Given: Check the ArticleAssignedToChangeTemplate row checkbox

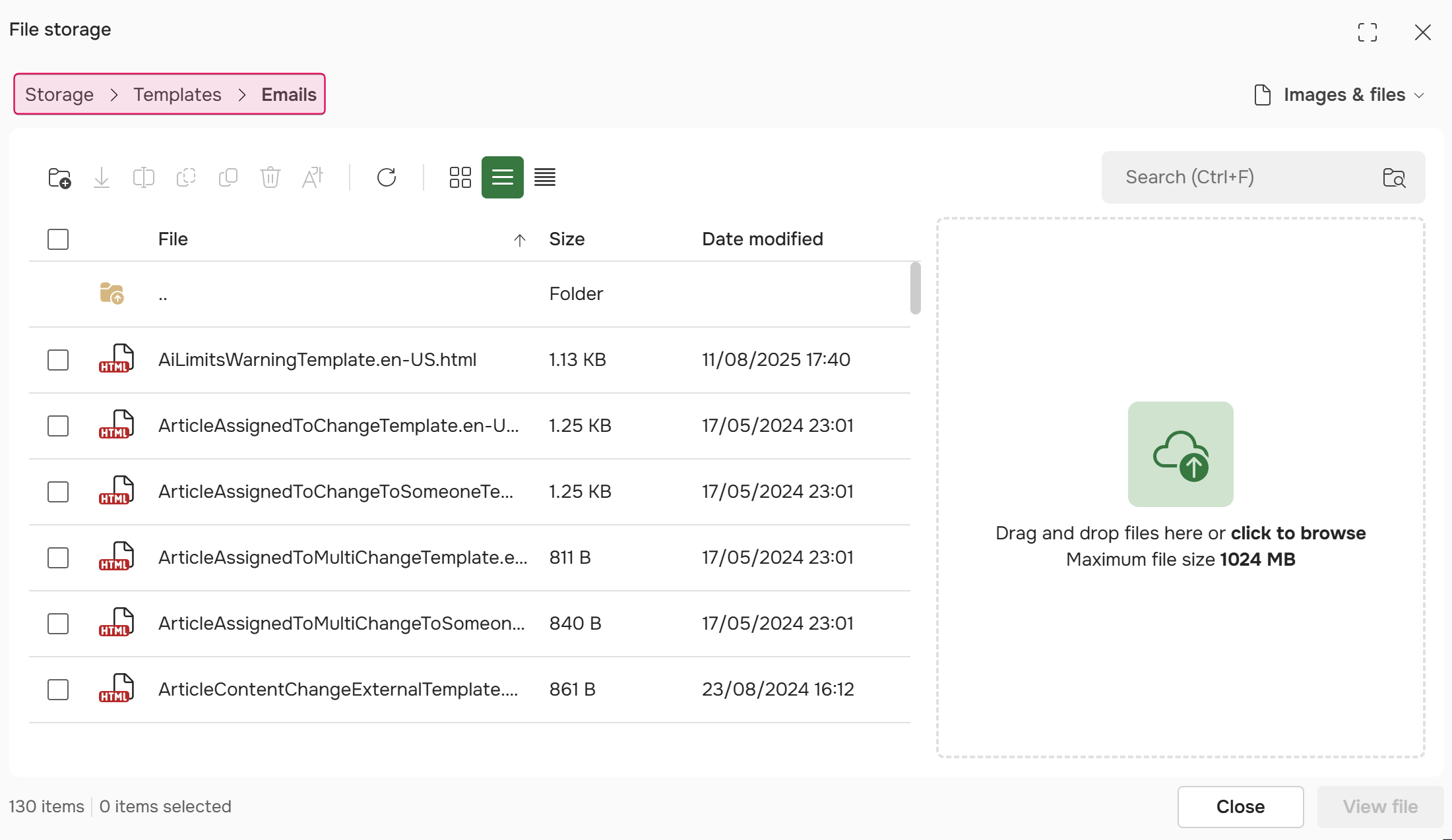Looking at the screenshot, I should [58, 426].
